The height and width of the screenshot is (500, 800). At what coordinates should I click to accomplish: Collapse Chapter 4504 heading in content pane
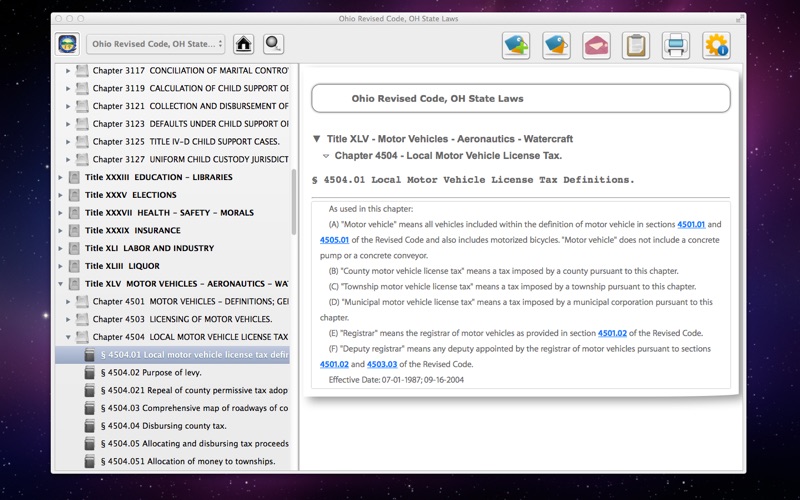pos(326,156)
